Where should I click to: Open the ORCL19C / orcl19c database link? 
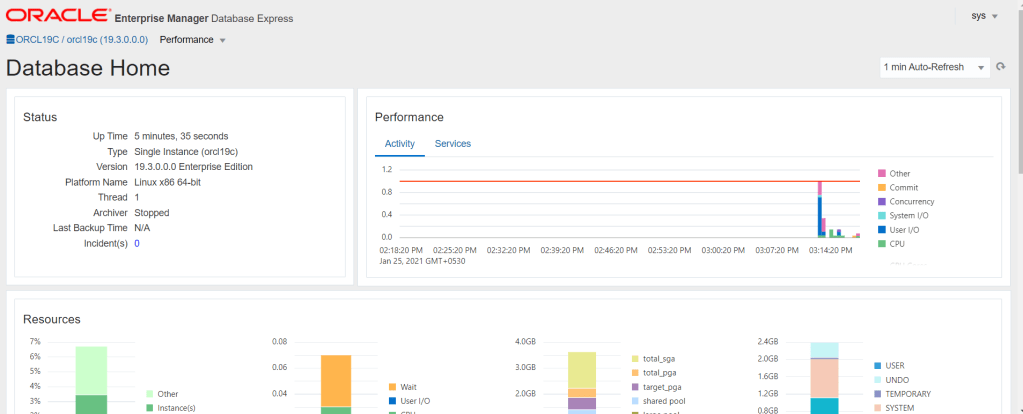[x=82, y=40]
